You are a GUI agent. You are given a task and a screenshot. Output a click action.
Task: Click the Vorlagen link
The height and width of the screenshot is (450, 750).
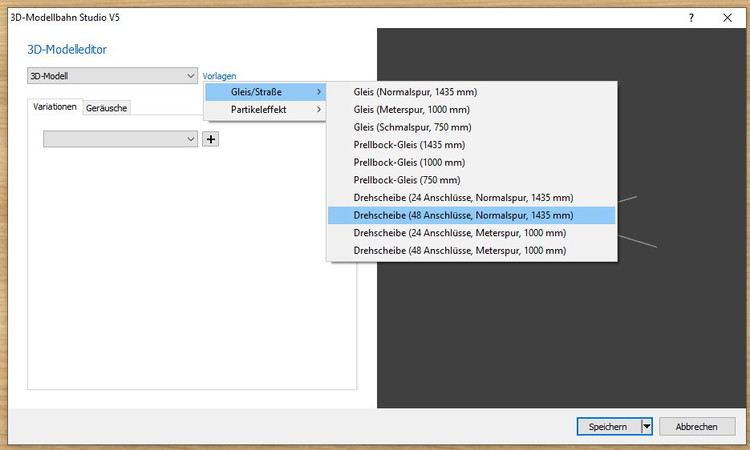[x=219, y=76]
